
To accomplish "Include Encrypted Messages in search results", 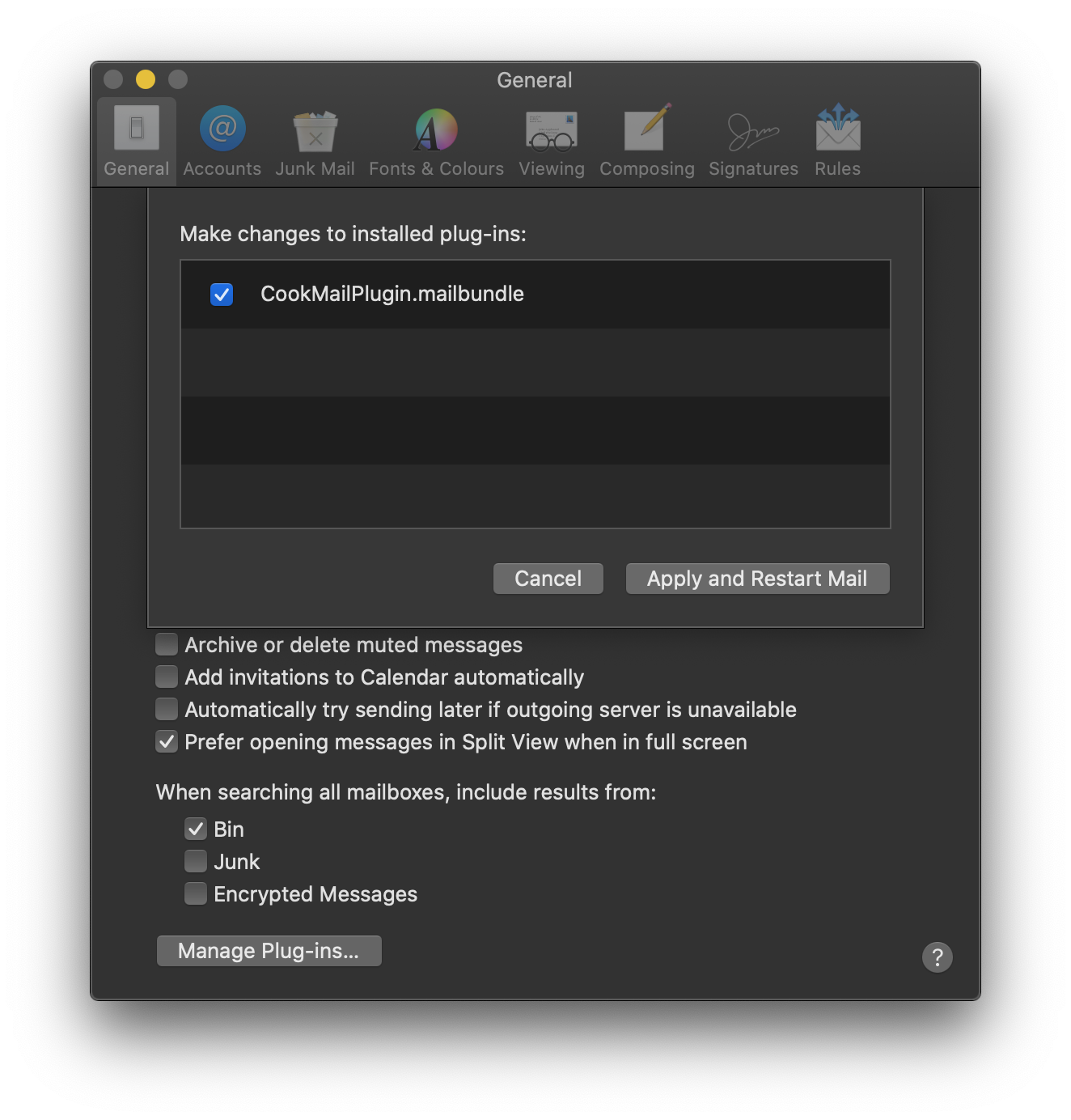I will (196, 893).
